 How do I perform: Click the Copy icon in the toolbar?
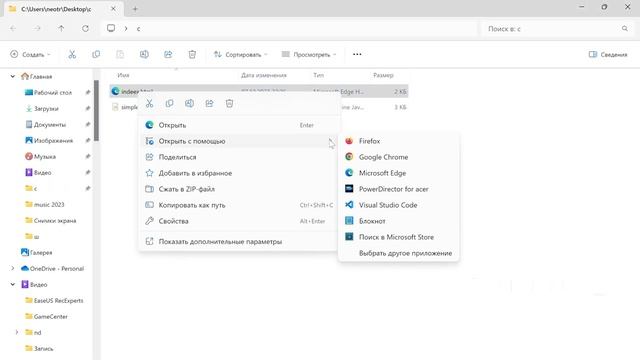click(x=96, y=54)
